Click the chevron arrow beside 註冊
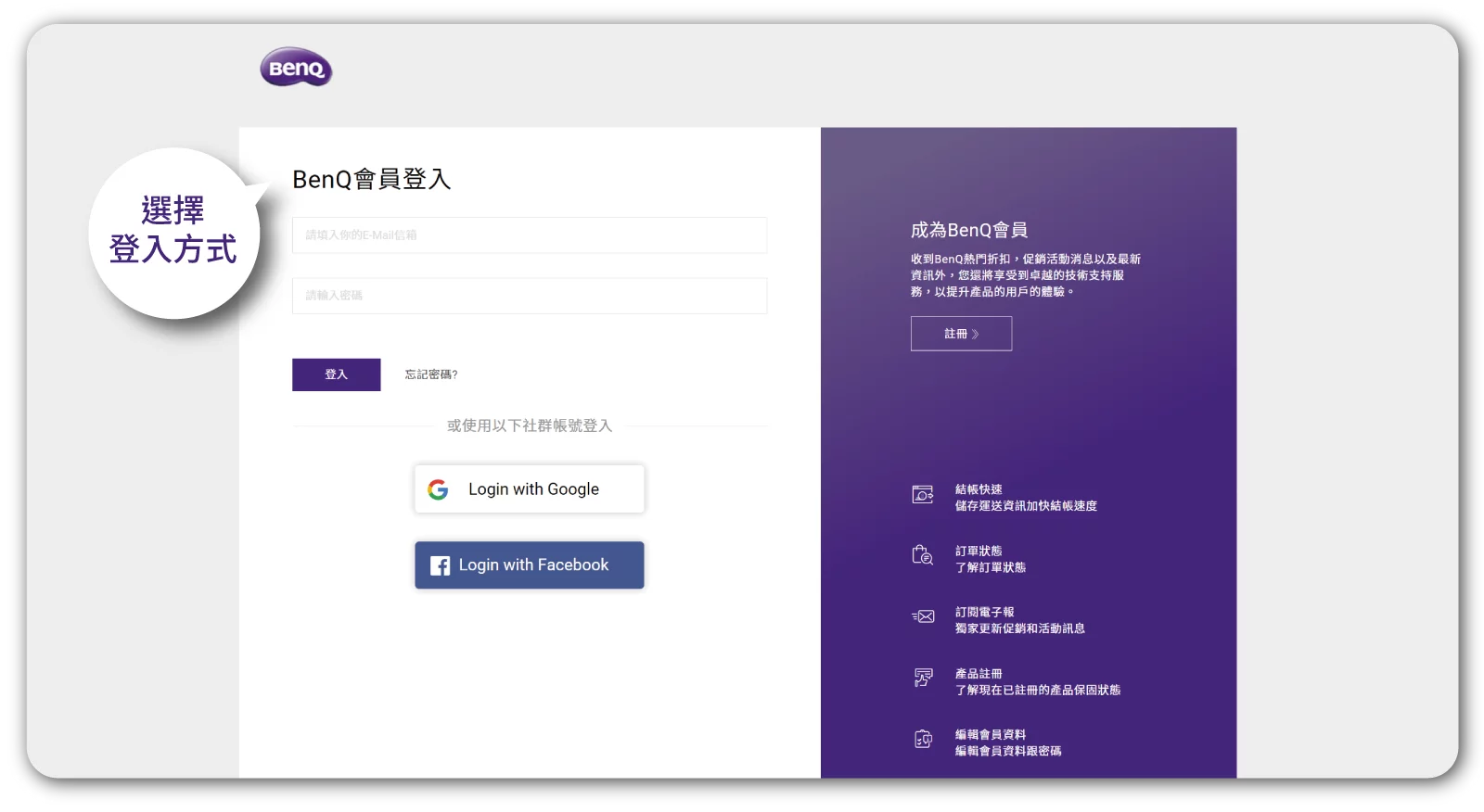The image size is (1484, 812). 976,334
